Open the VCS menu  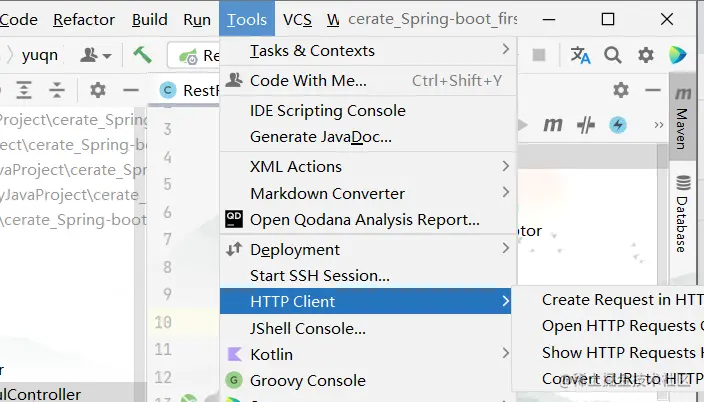point(297,19)
